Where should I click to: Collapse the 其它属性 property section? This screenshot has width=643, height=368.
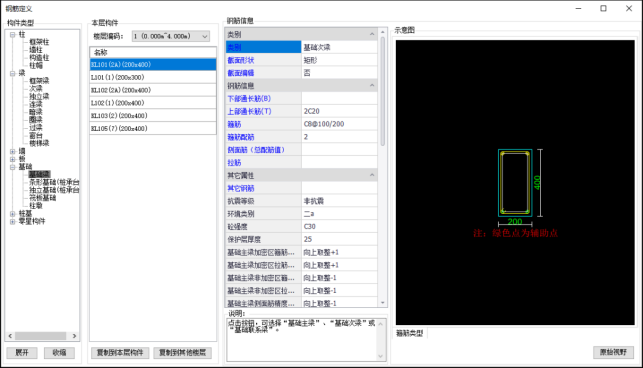click(372, 175)
